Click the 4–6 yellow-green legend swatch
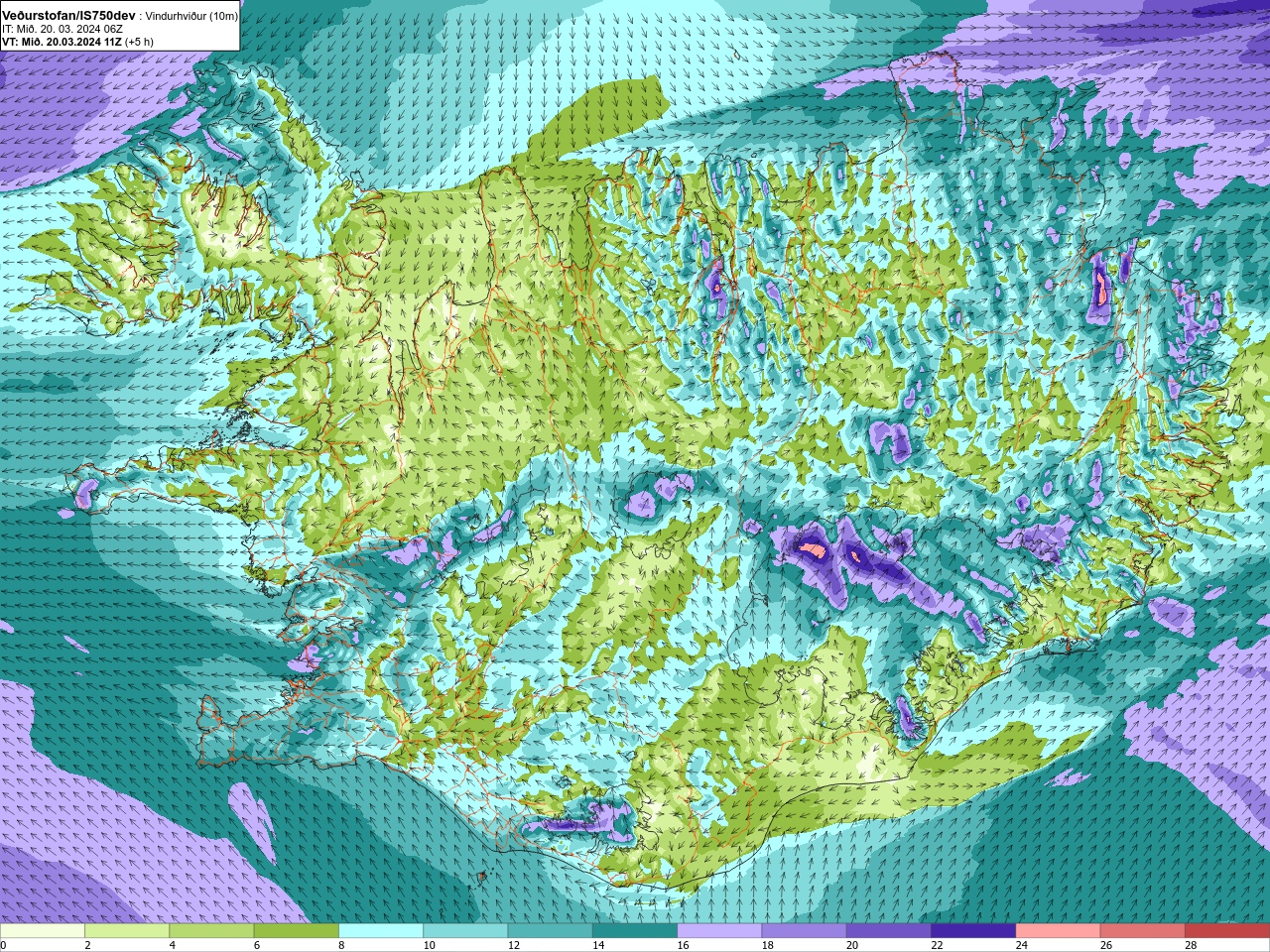 pyautogui.click(x=211, y=931)
